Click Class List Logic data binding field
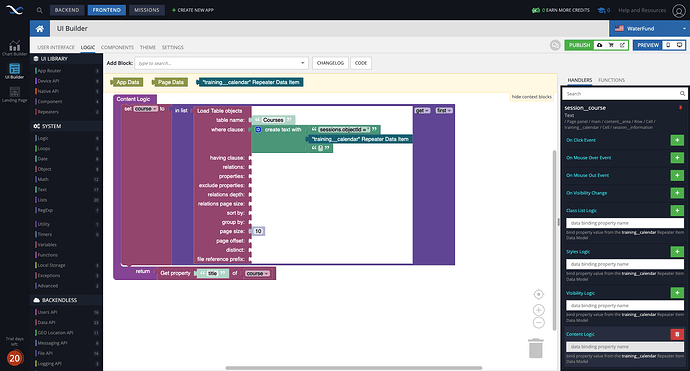Image resolution: width=690 pixels, height=371 pixels. tap(624, 223)
